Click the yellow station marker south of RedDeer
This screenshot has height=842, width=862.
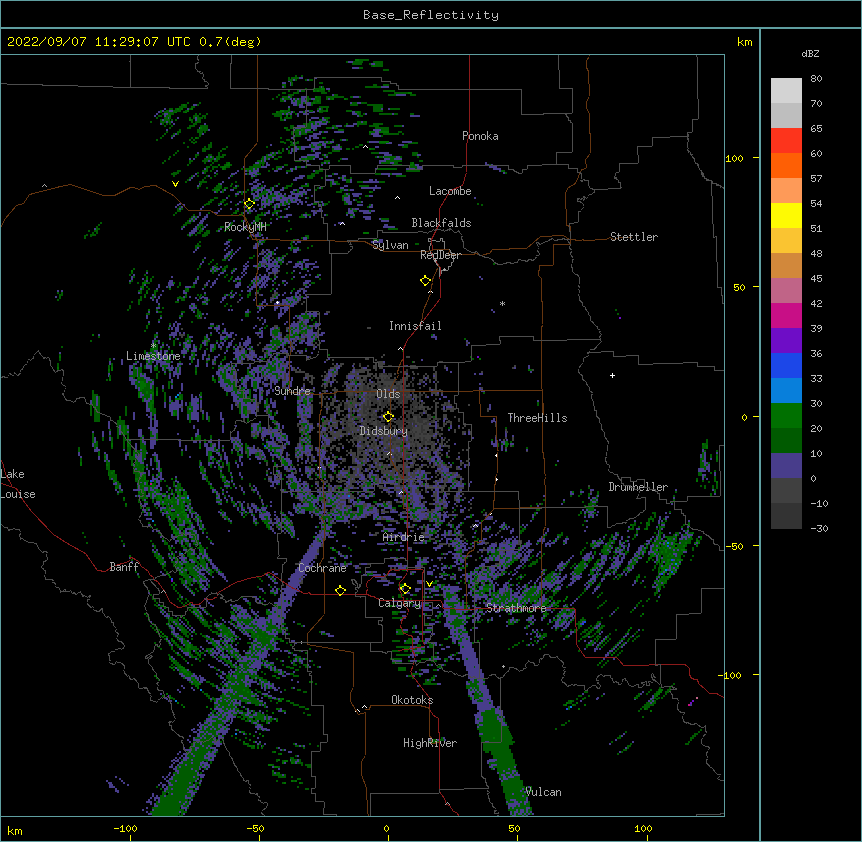pos(426,281)
